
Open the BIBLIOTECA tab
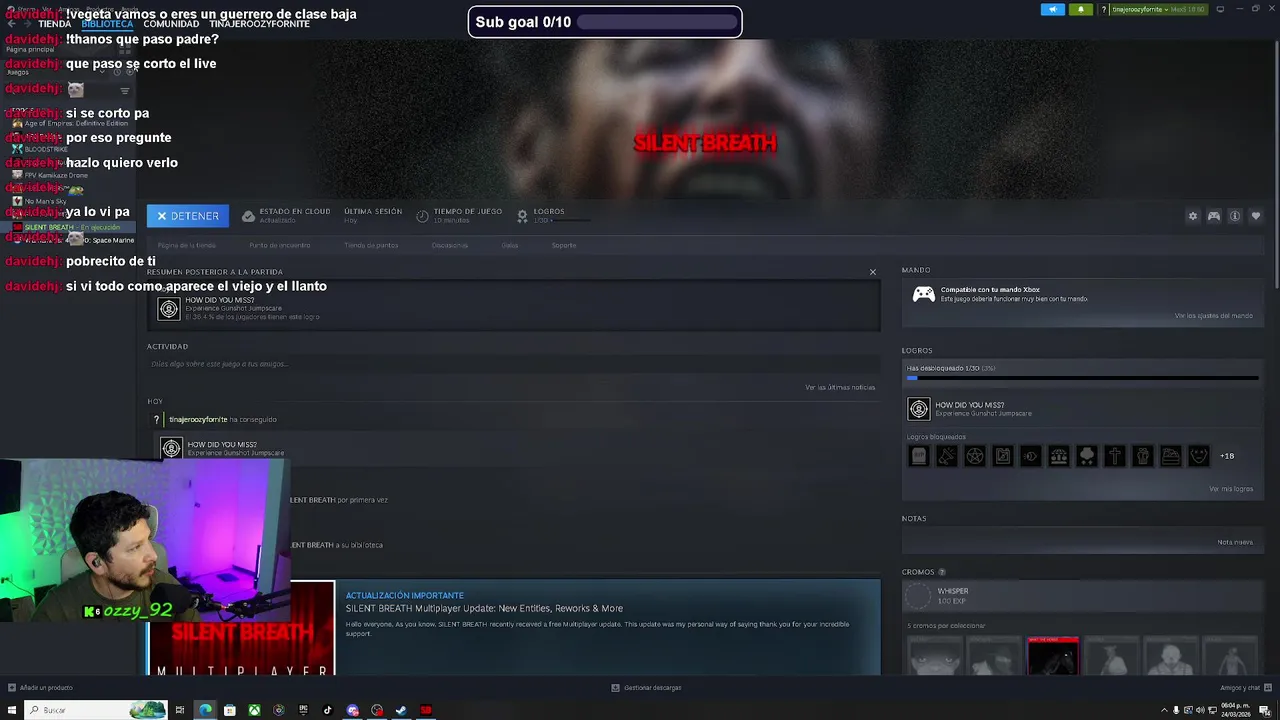point(107,24)
